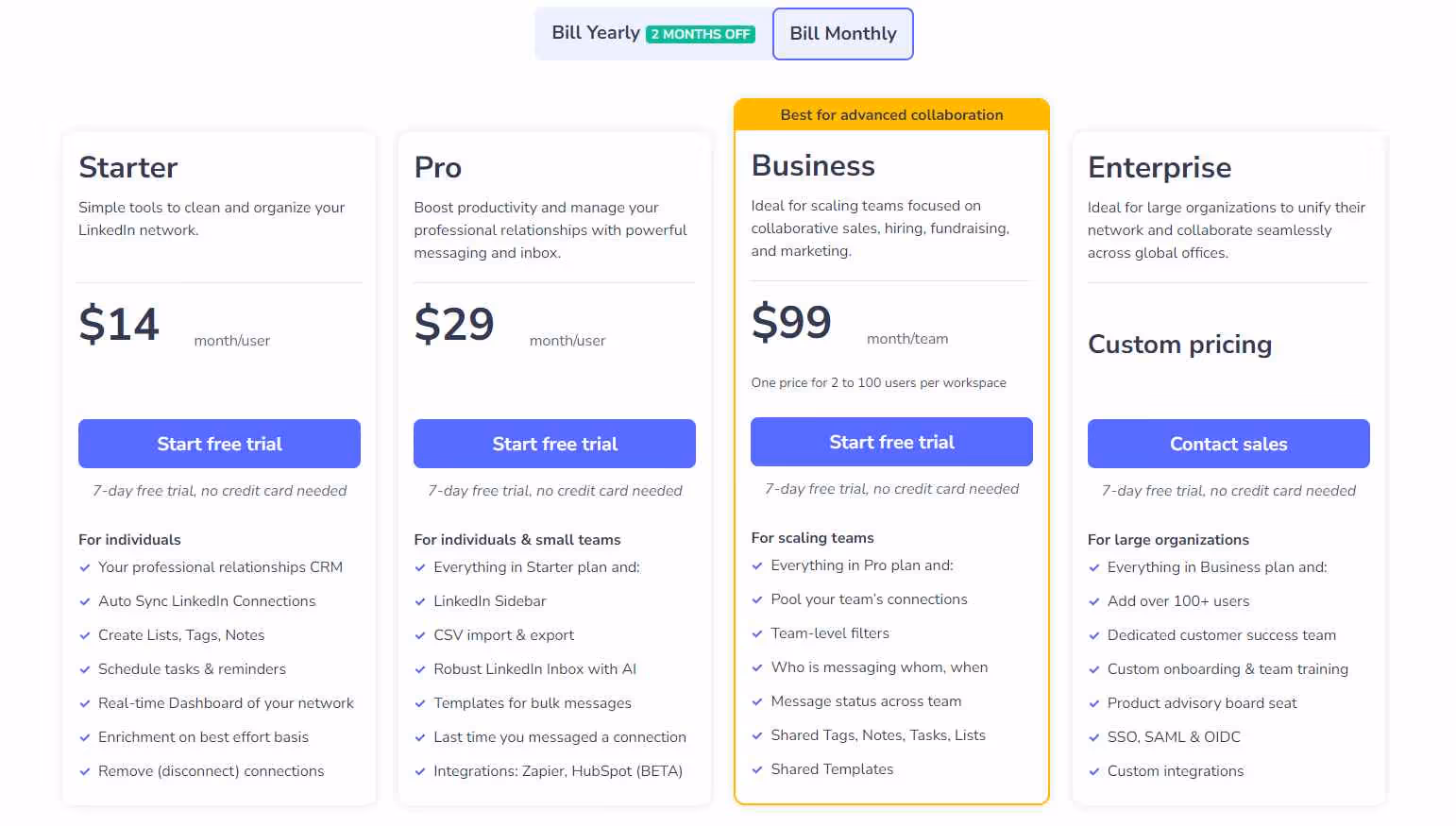Image resolution: width=1456 pixels, height=826 pixels.
Task: Start free trial for the Starter plan
Action: (219, 444)
